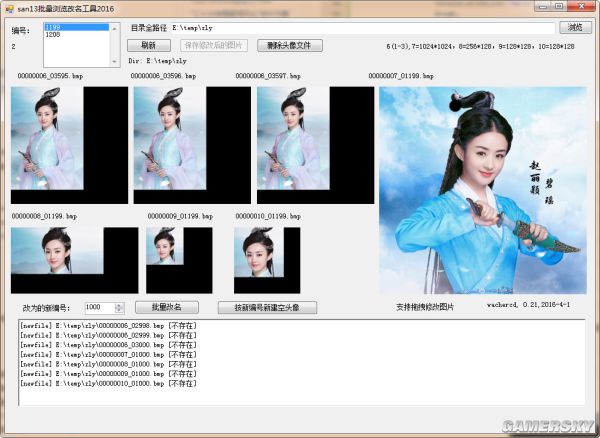Screen dimensions: 600x438
Task: Click the 00000006_03595.bmp filename label
Action: coord(50,76)
